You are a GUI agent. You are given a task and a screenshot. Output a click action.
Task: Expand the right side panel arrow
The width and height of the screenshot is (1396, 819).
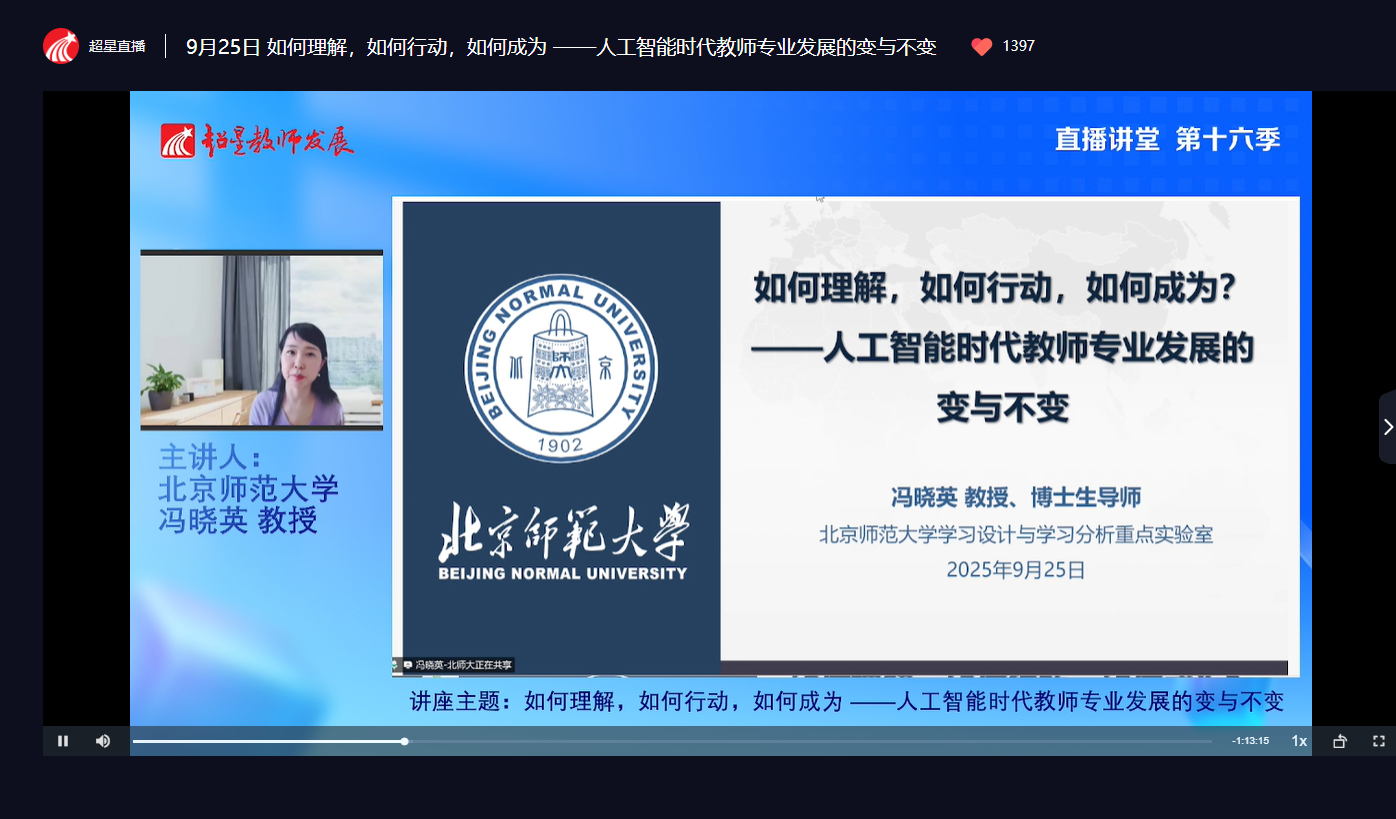(x=1387, y=427)
